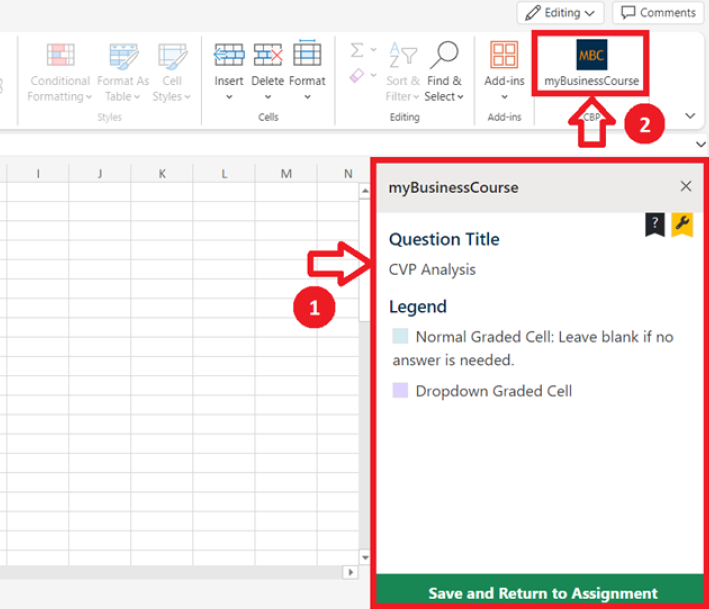Open the help question-mark bookmark
This screenshot has width=709, height=609.
654,225
